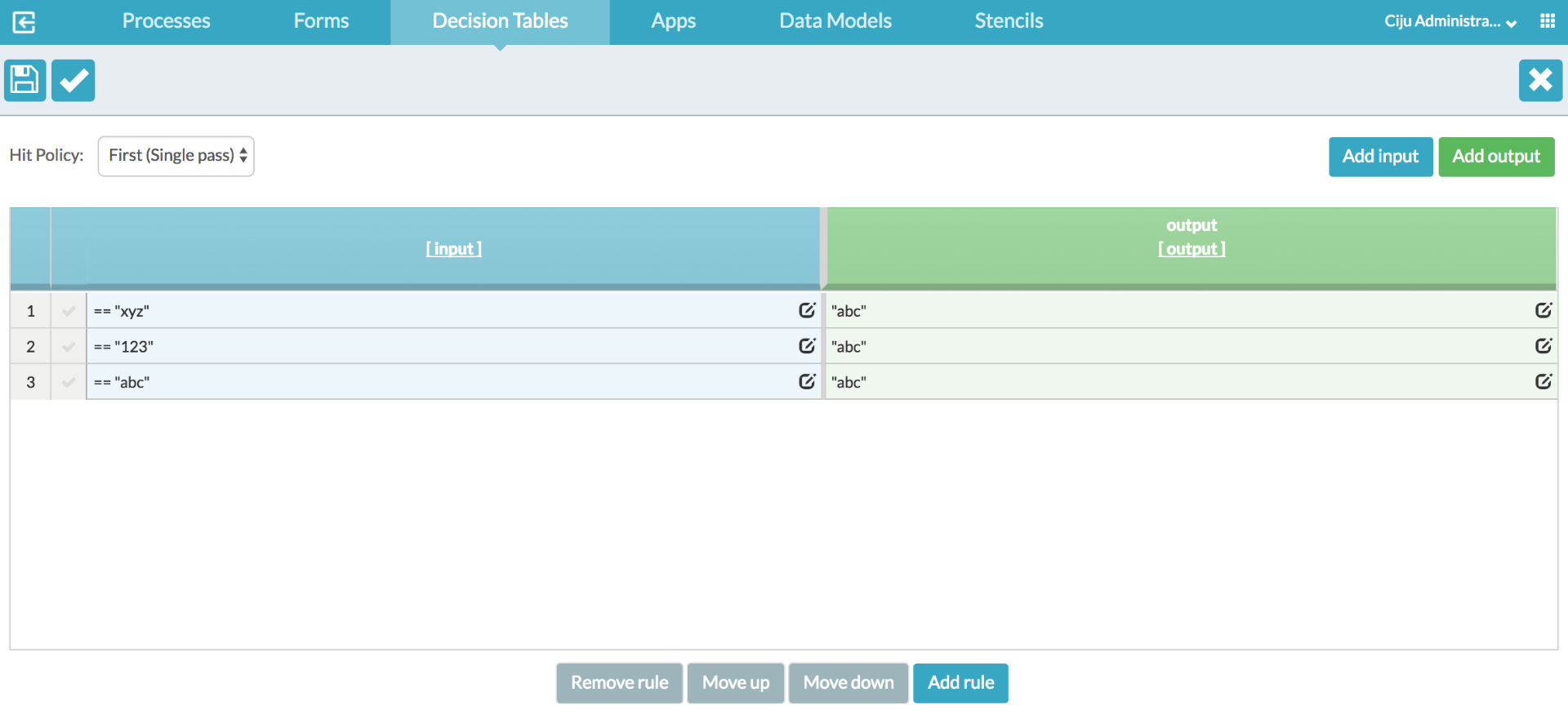Click the Remove rule button

[619, 683]
